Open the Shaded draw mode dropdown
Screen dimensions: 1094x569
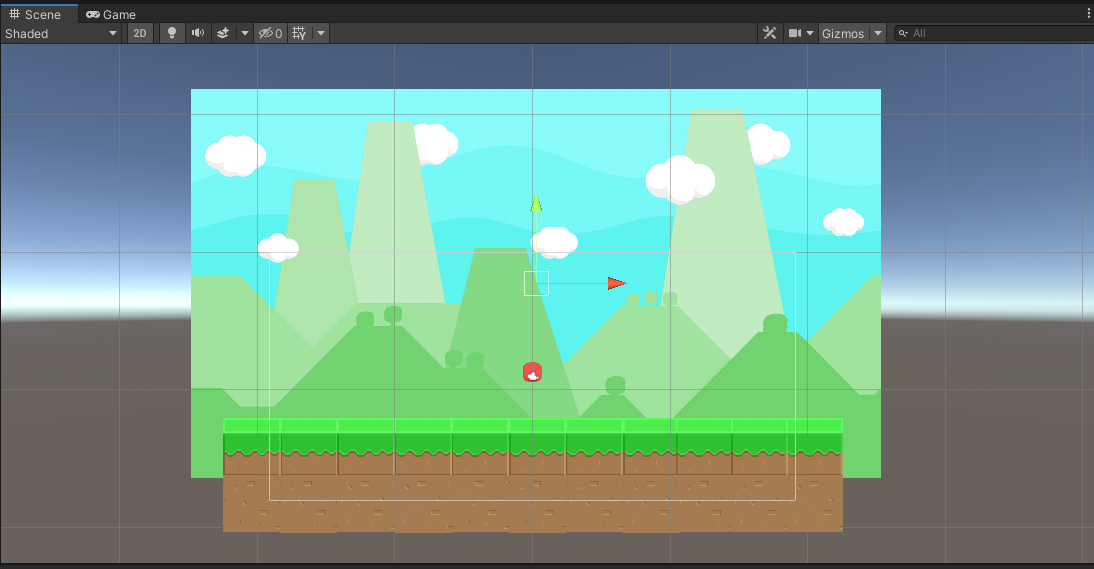point(61,33)
